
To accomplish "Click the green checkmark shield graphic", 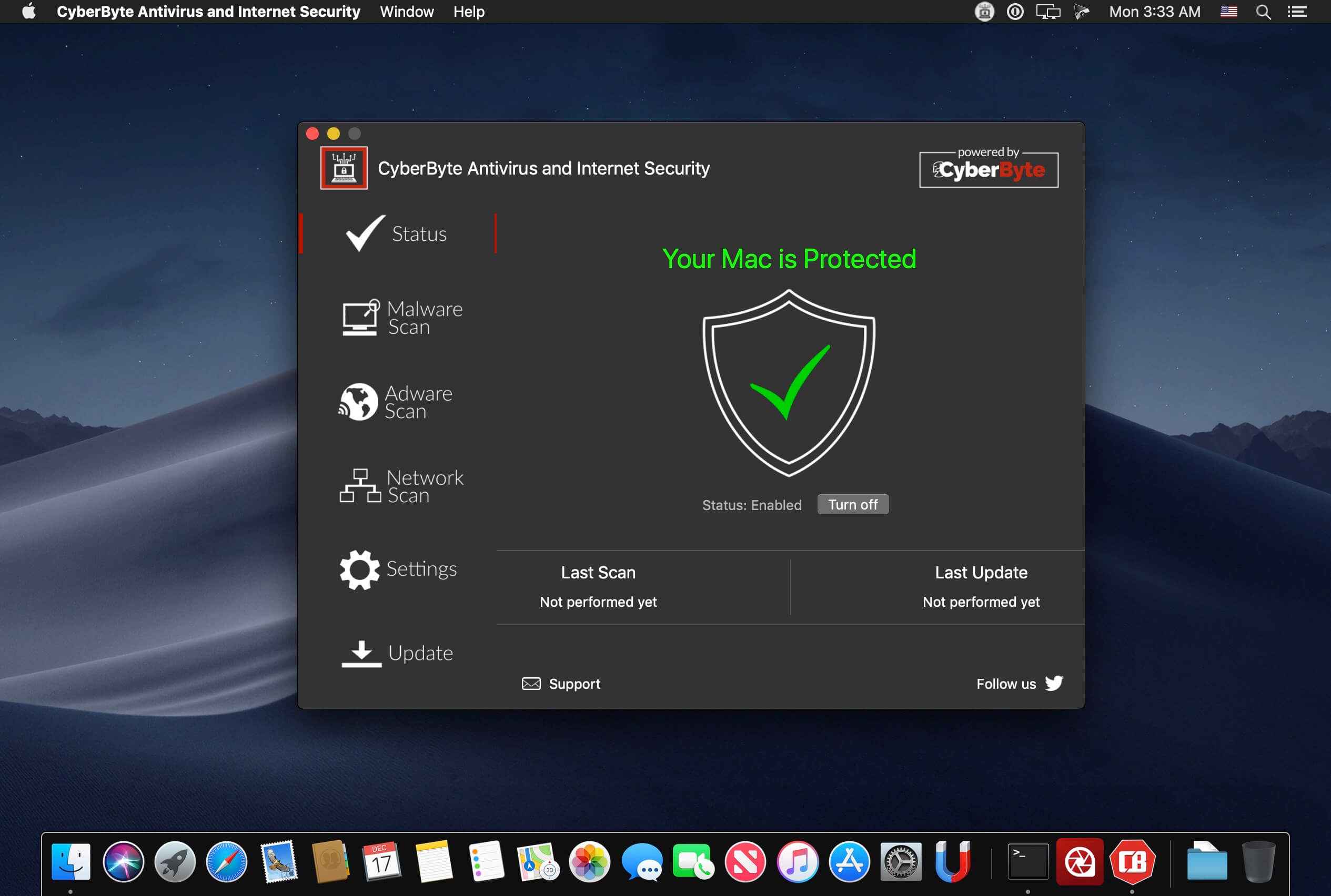I will pyautogui.click(x=789, y=383).
